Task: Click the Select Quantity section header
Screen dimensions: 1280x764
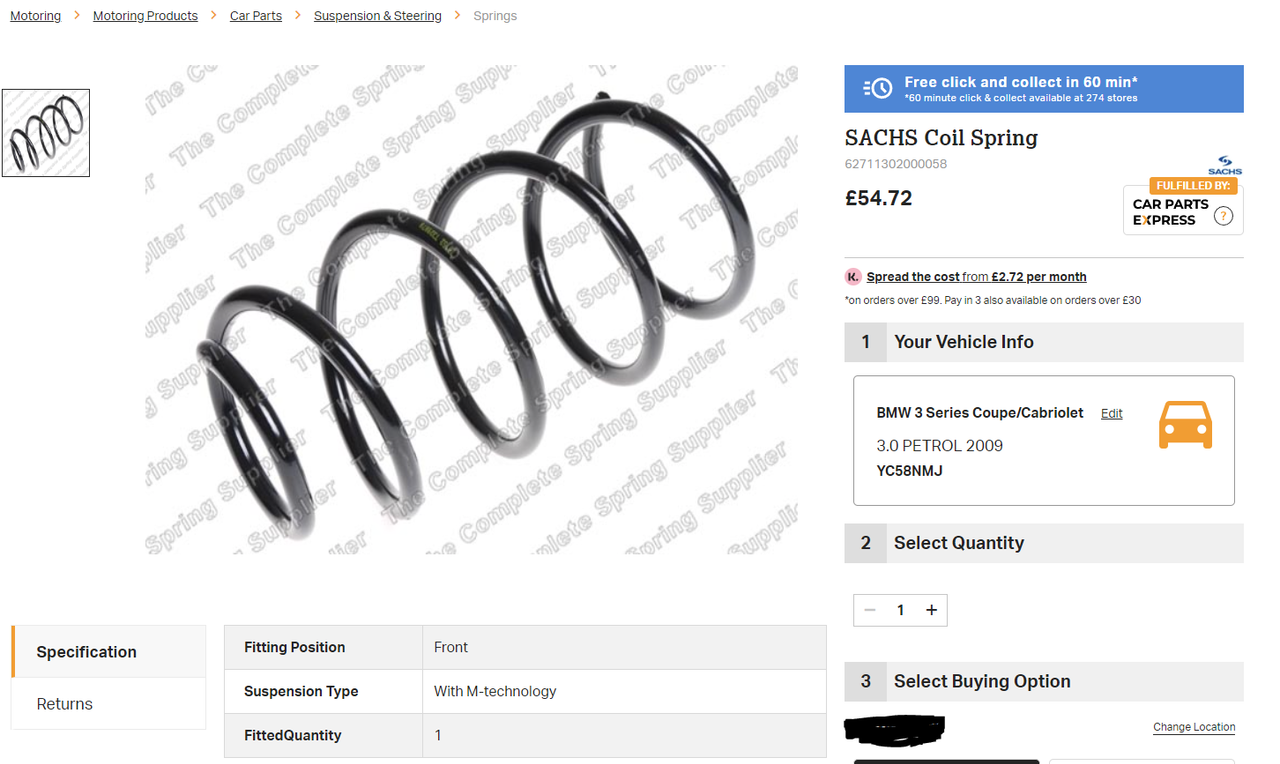Action: point(1044,543)
